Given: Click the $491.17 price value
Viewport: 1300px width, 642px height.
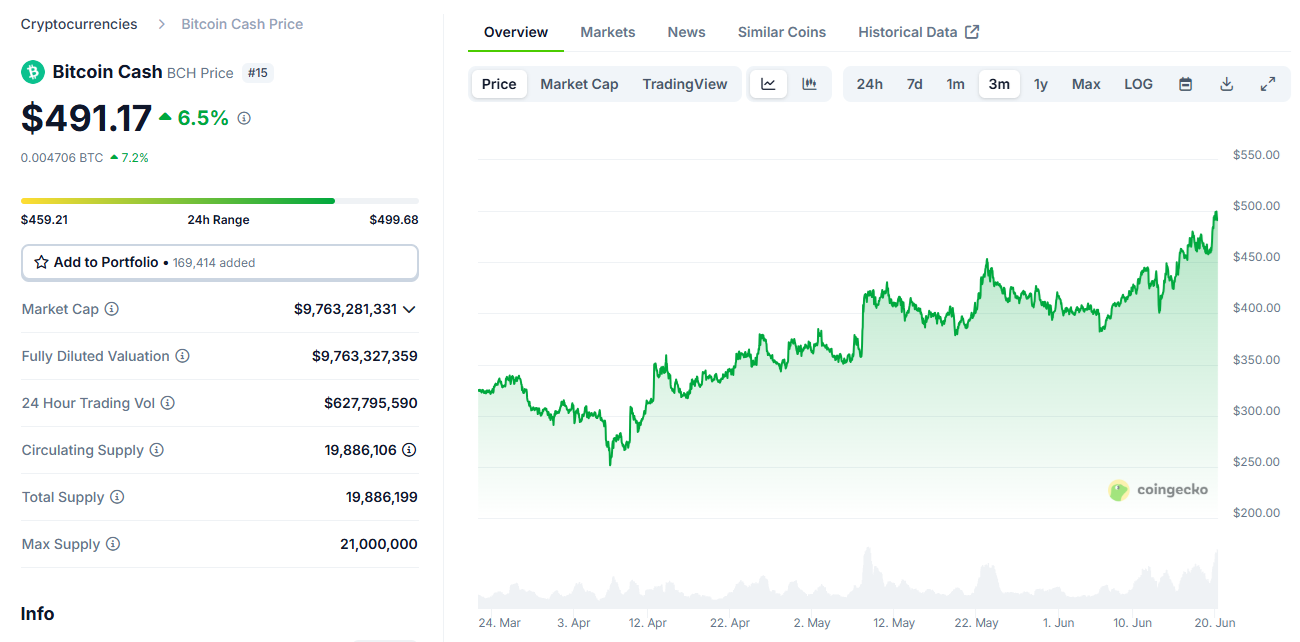Looking at the screenshot, I should pos(87,118).
